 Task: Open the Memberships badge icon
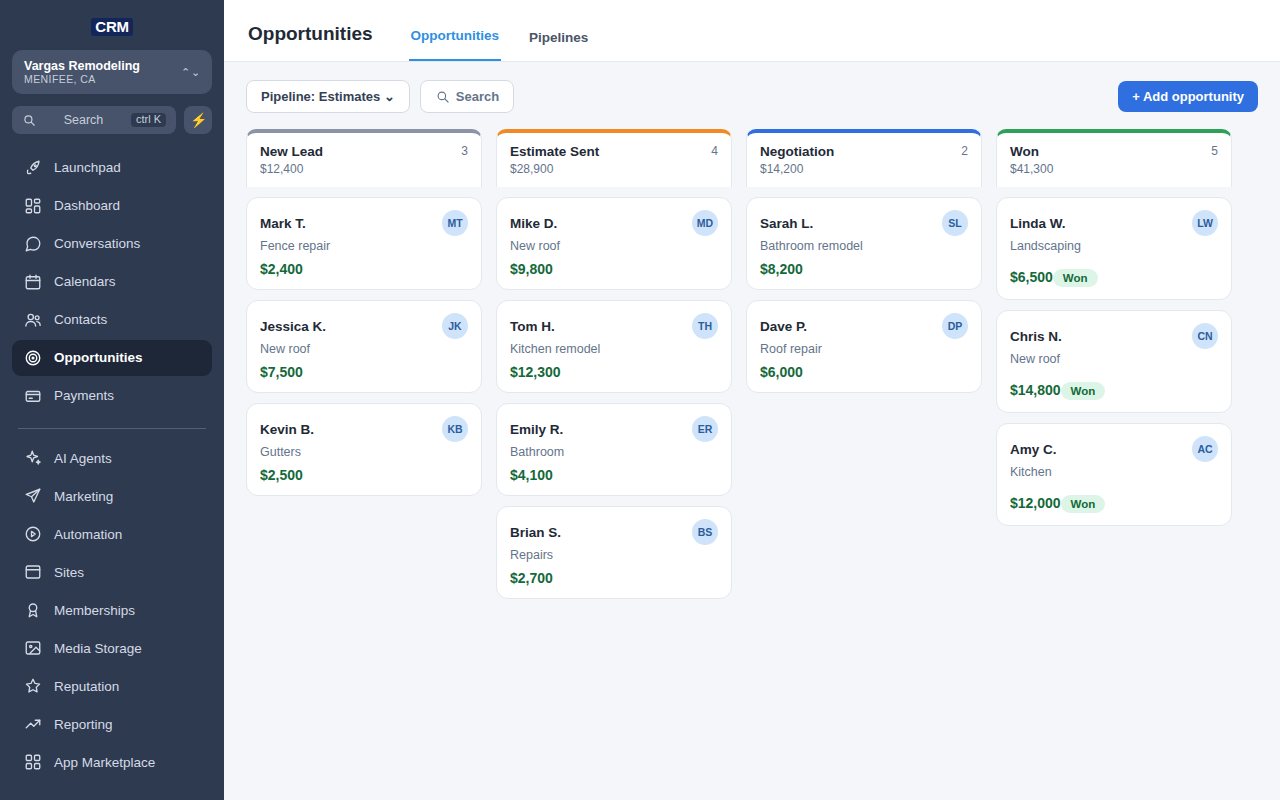(33, 611)
